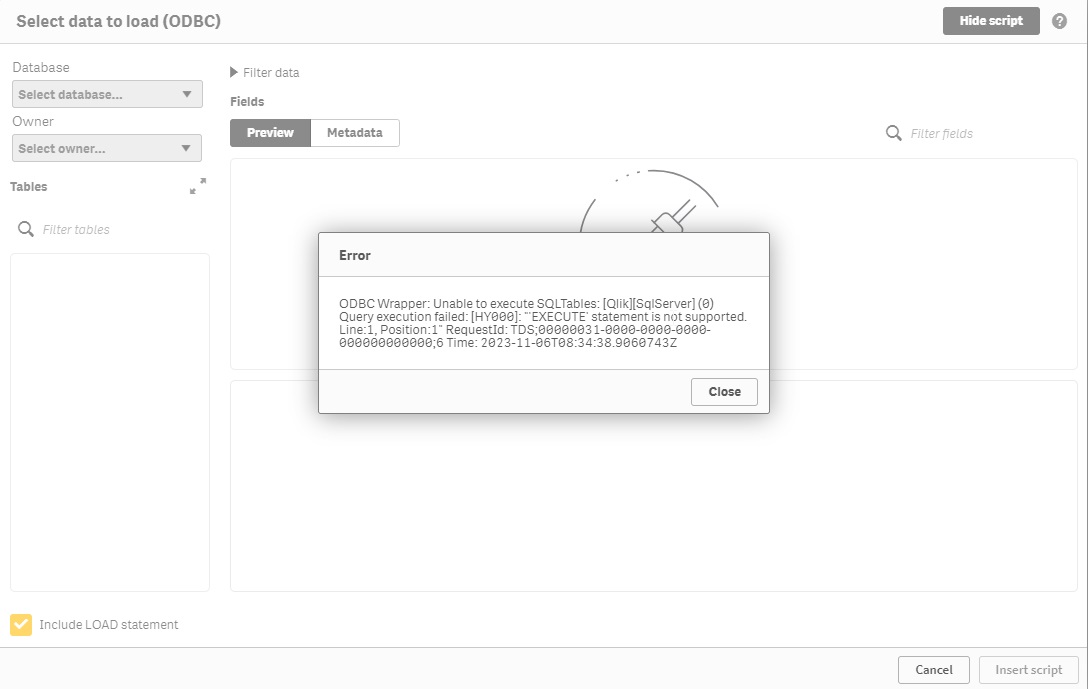
Task: Expand the Tables panel with arrows icon
Action: [x=198, y=186]
